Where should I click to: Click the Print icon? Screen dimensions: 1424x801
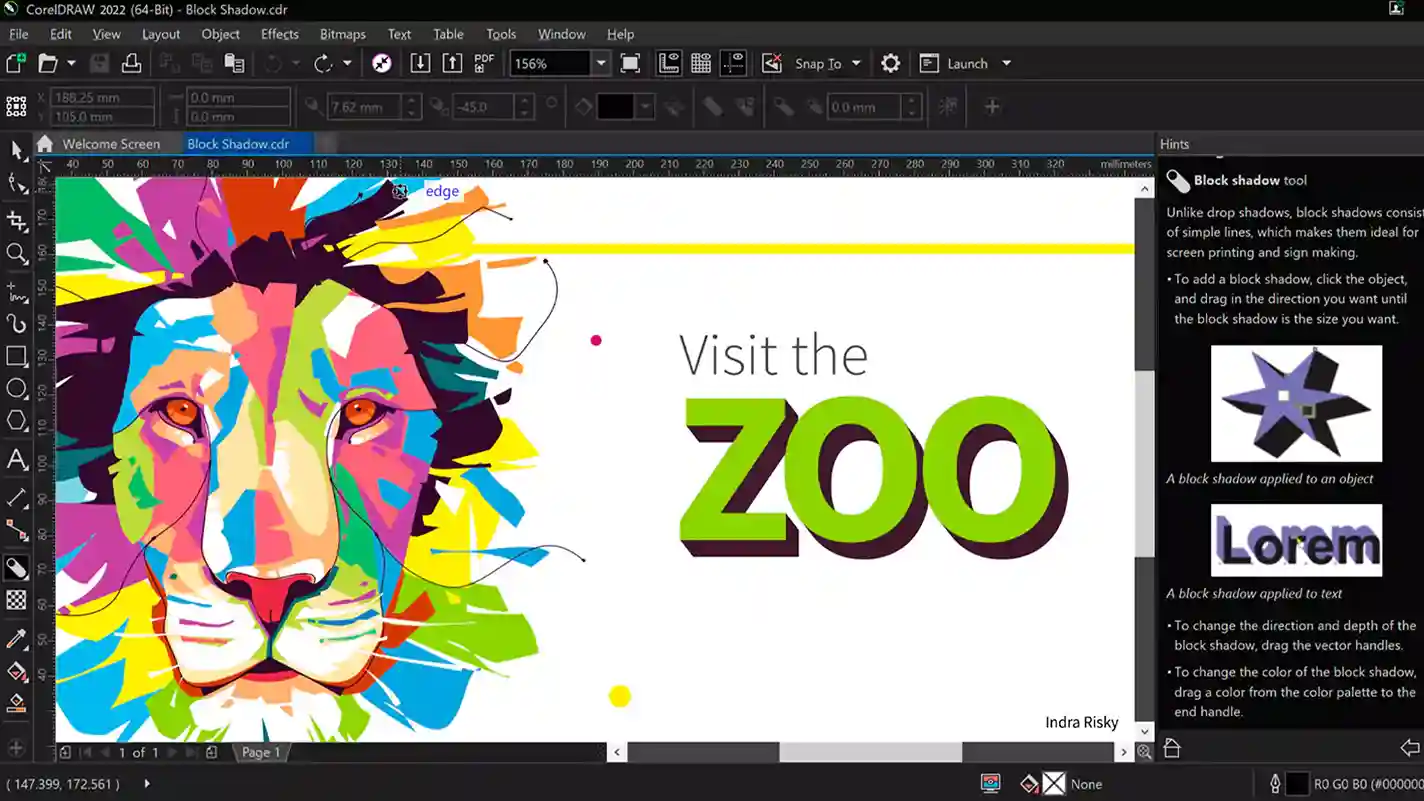(131, 63)
